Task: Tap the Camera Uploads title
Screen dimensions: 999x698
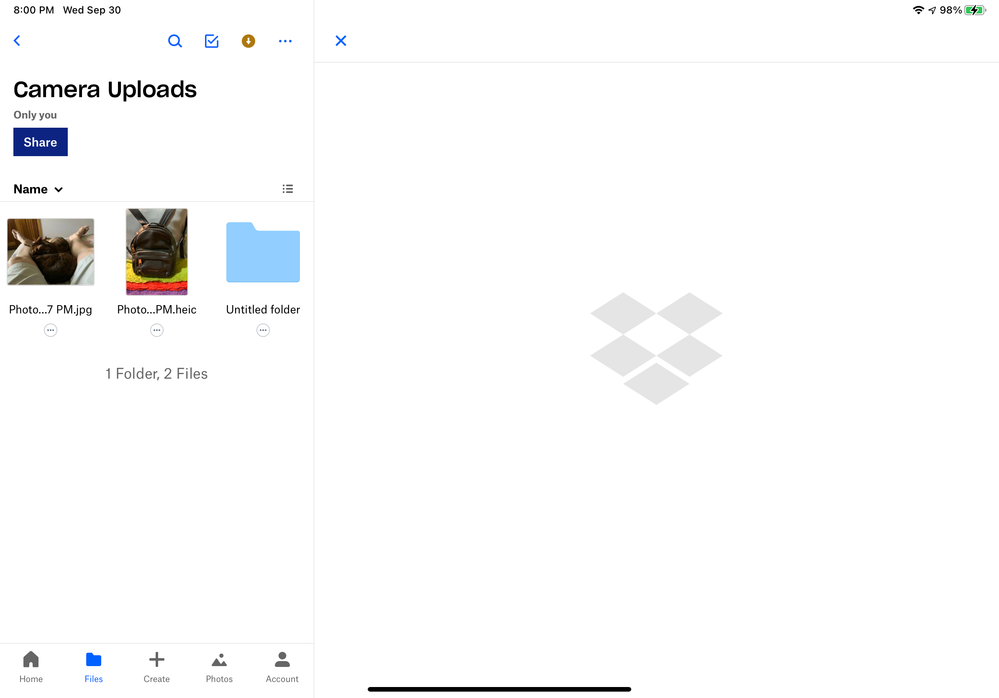Action: click(105, 89)
